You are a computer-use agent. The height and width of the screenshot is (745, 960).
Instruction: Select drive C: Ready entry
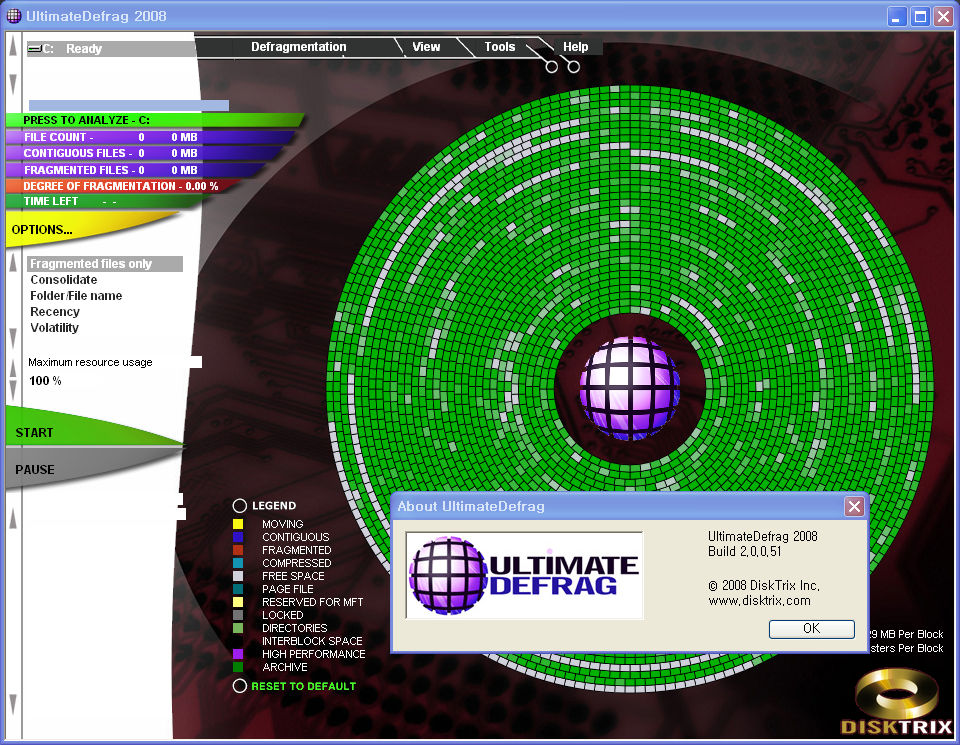pyautogui.click(x=111, y=49)
